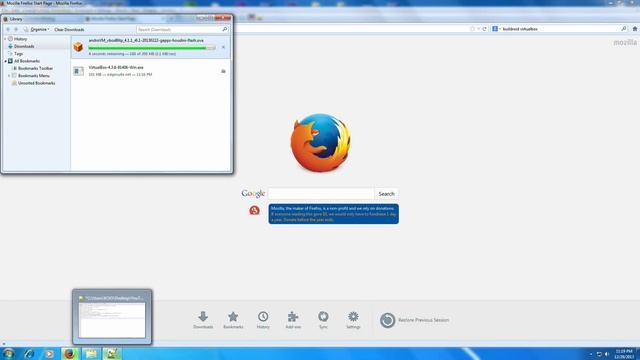
Task: Click the reload button in Firefox address bar
Action: click(x=484, y=29)
